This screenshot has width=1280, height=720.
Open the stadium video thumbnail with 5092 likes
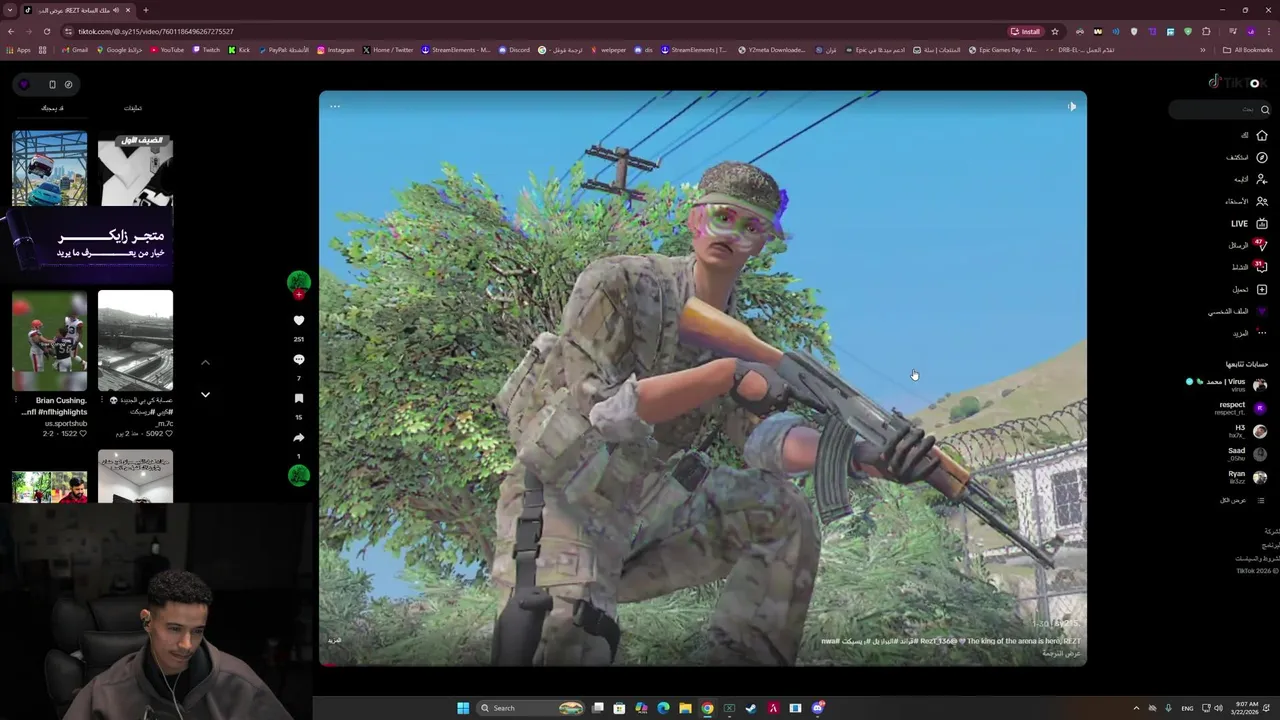[x=135, y=340]
